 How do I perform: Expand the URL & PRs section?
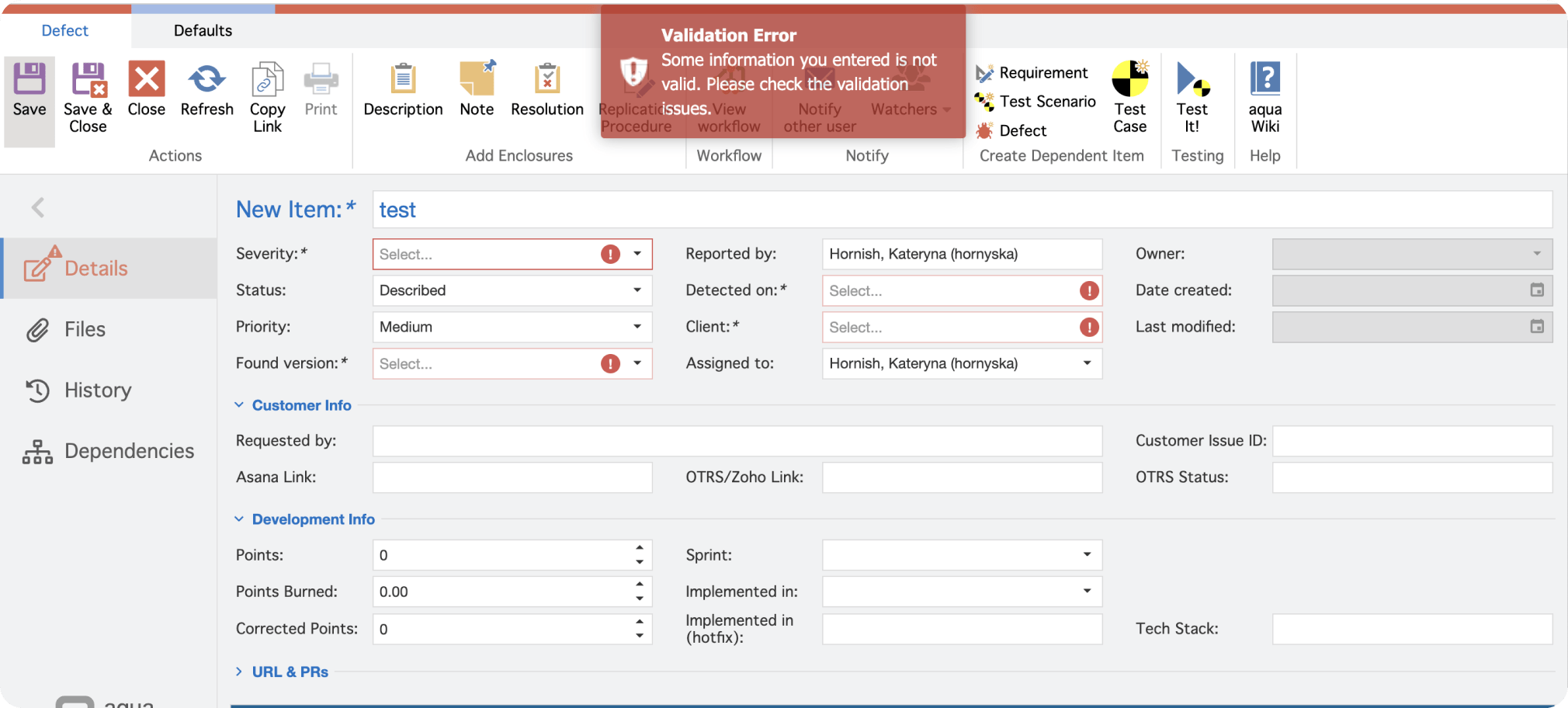tap(239, 672)
